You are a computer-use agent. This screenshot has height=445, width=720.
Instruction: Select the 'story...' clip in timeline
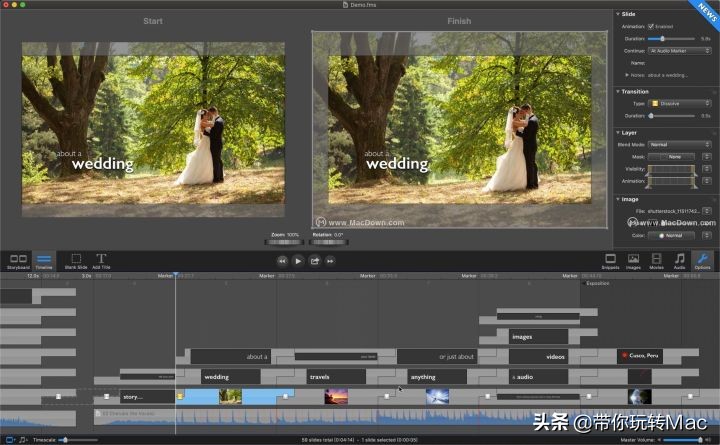pos(147,396)
